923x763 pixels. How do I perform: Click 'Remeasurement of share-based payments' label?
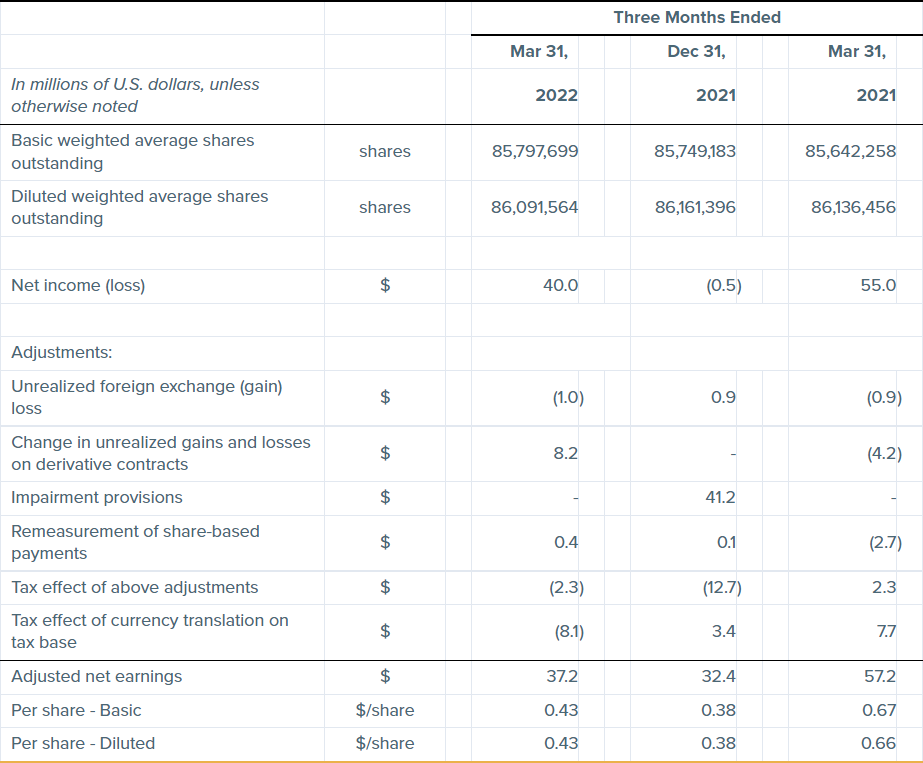[135, 542]
